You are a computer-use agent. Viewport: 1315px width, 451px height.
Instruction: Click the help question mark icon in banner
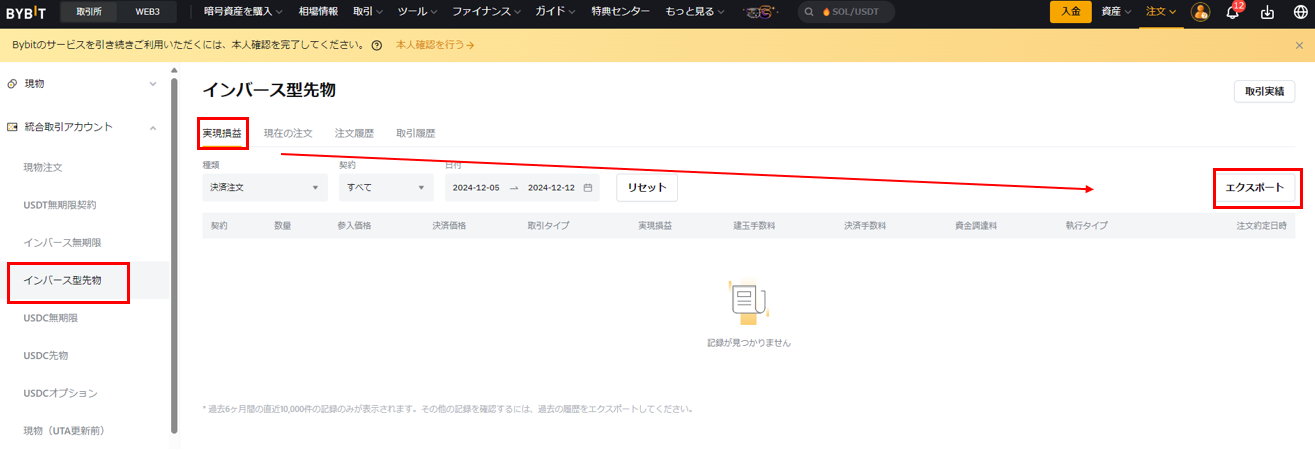pos(376,46)
